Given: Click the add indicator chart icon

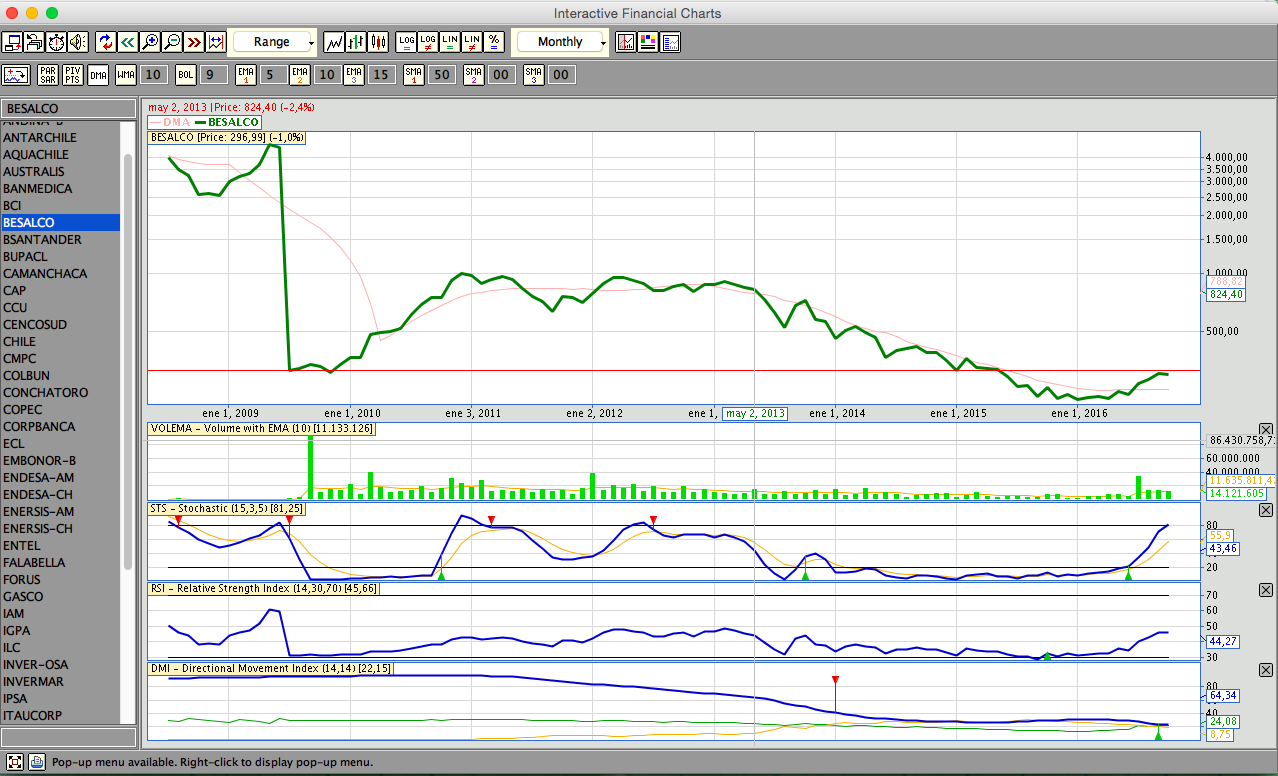Looking at the screenshot, I should 16,75.
